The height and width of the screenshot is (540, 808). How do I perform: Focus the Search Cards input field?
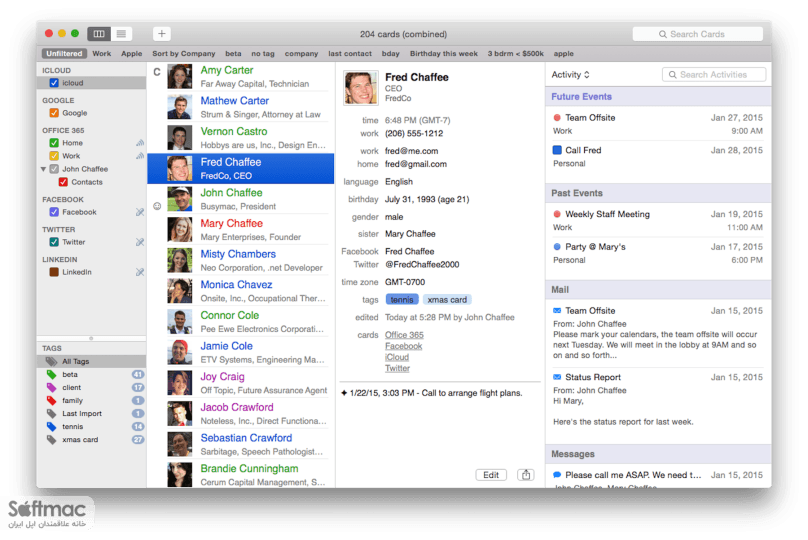point(698,34)
